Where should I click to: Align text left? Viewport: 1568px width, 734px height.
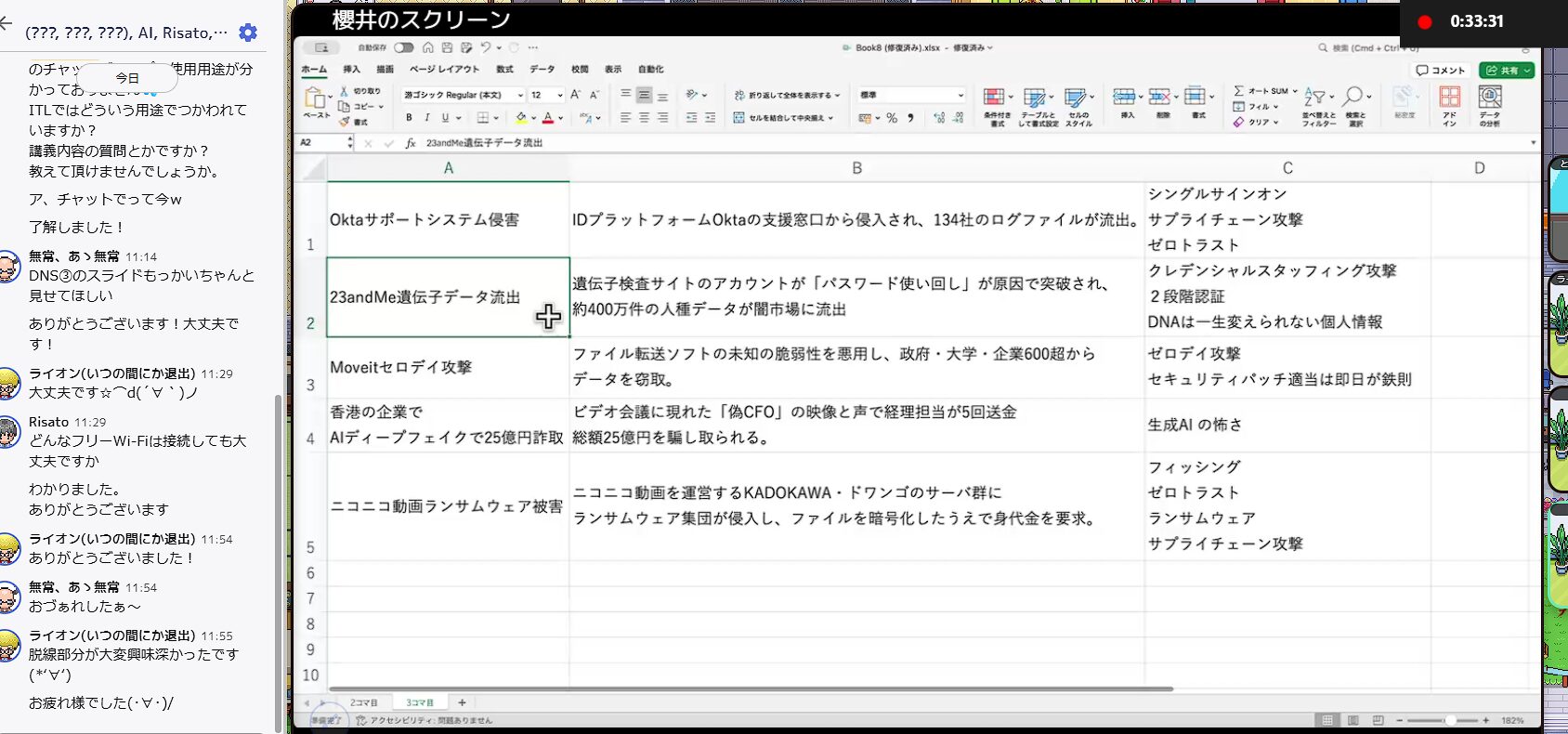pos(625,118)
